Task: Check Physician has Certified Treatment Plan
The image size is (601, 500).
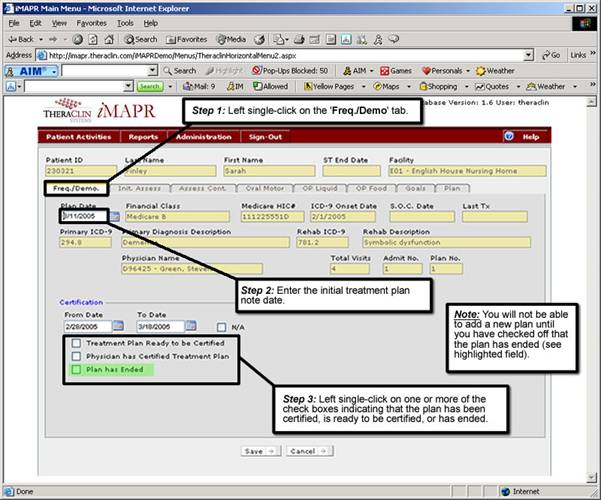Action: coord(76,356)
